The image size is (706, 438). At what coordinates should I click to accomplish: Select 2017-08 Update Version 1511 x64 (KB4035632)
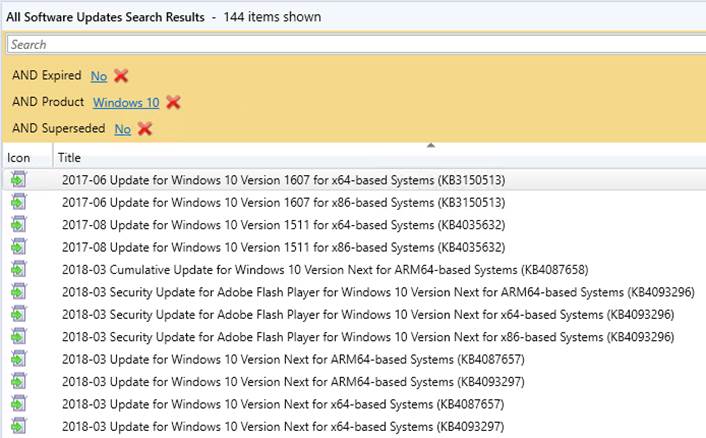click(284, 225)
